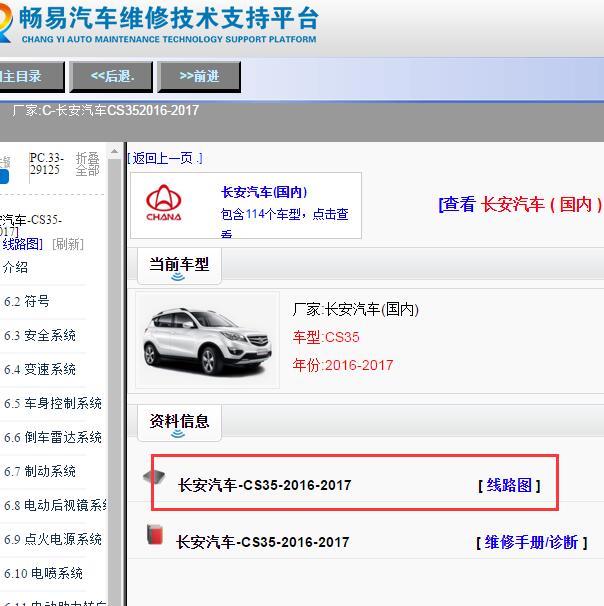Click 年份:2016-2017 red text
Screen dimensions: 604x606
pyautogui.click(x=343, y=365)
